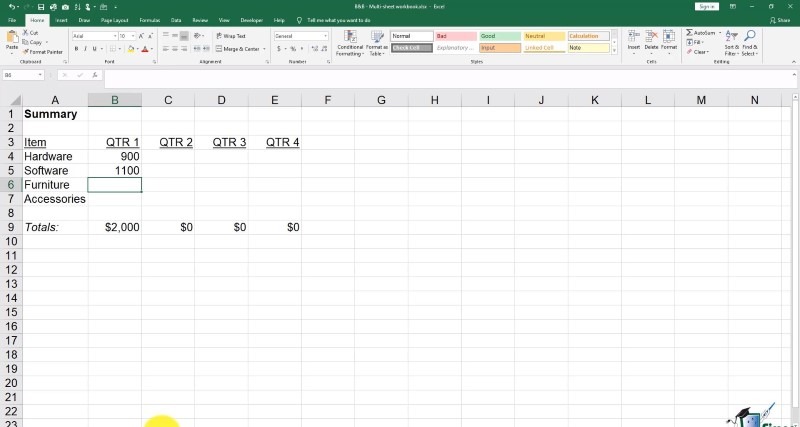Toggle Wrap Text on the cell

(x=231, y=35)
